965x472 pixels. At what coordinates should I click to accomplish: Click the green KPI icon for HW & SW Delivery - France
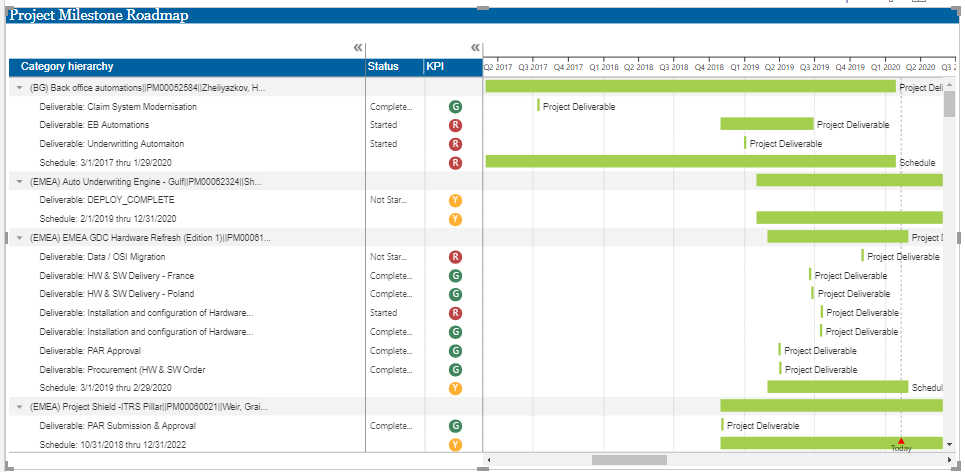pyautogui.click(x=455, y=276)
